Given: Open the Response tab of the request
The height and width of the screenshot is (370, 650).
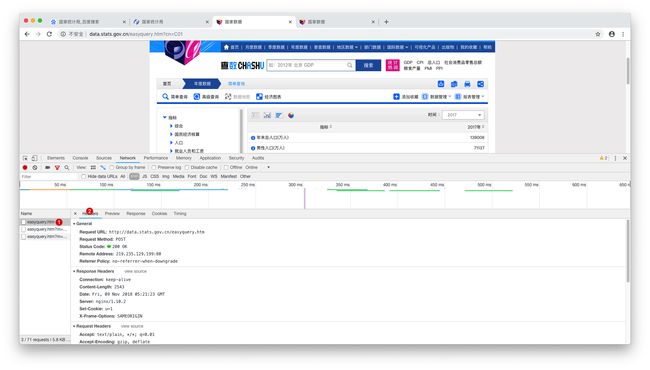Looking at the screenshot, I should point(136,214).
